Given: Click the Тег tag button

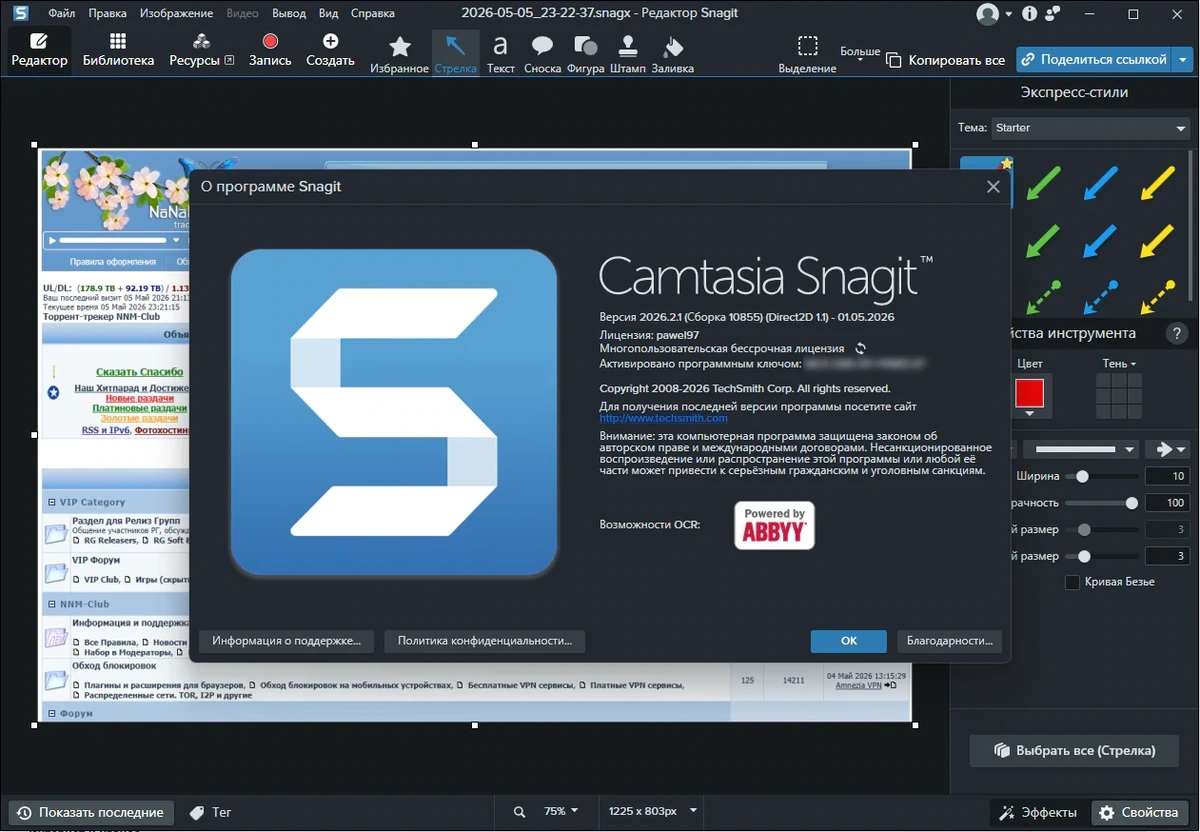Looking at the screenshot, I should click(x=211, y=812).
